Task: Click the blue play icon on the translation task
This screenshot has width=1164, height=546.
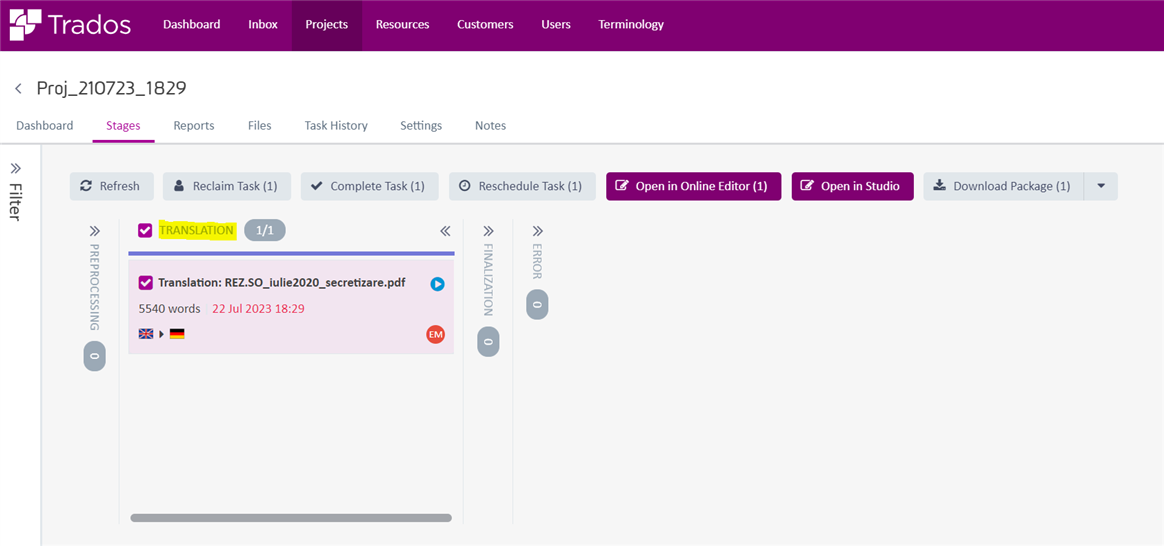Action: [437, 283]
